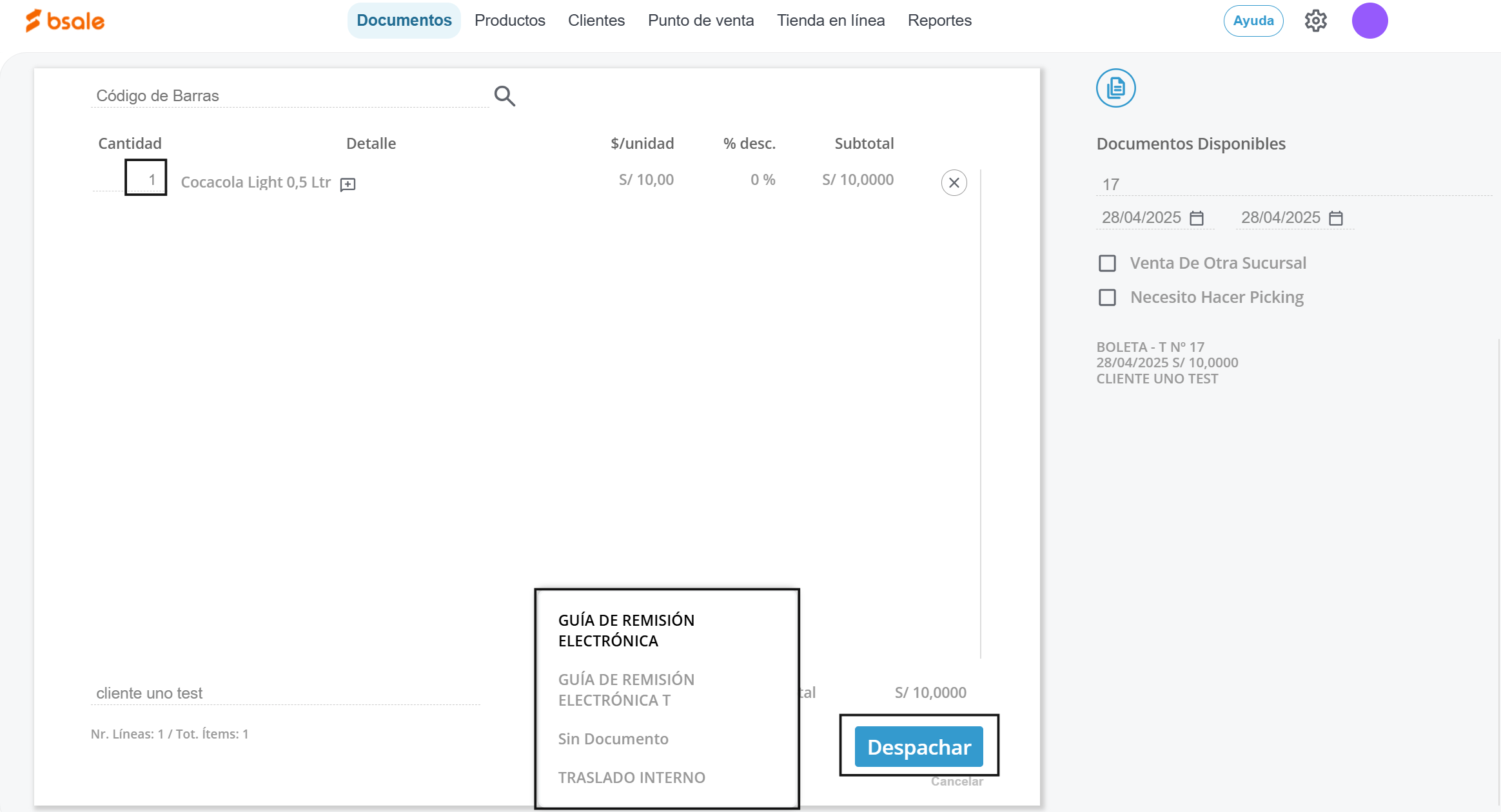Open start date calendar icon
This screenshot has height=812, width=1501.
[x=1197, y=218]
